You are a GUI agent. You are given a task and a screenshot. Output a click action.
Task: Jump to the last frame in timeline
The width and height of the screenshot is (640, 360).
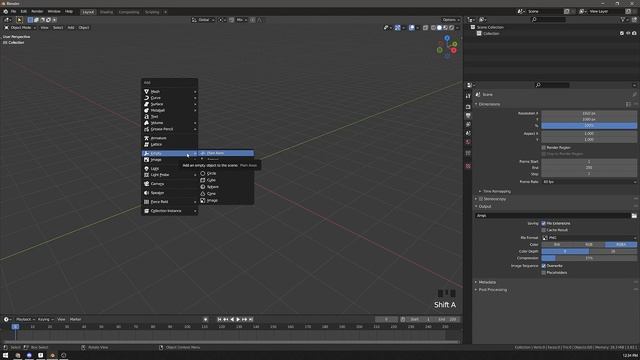coord(251,320)
